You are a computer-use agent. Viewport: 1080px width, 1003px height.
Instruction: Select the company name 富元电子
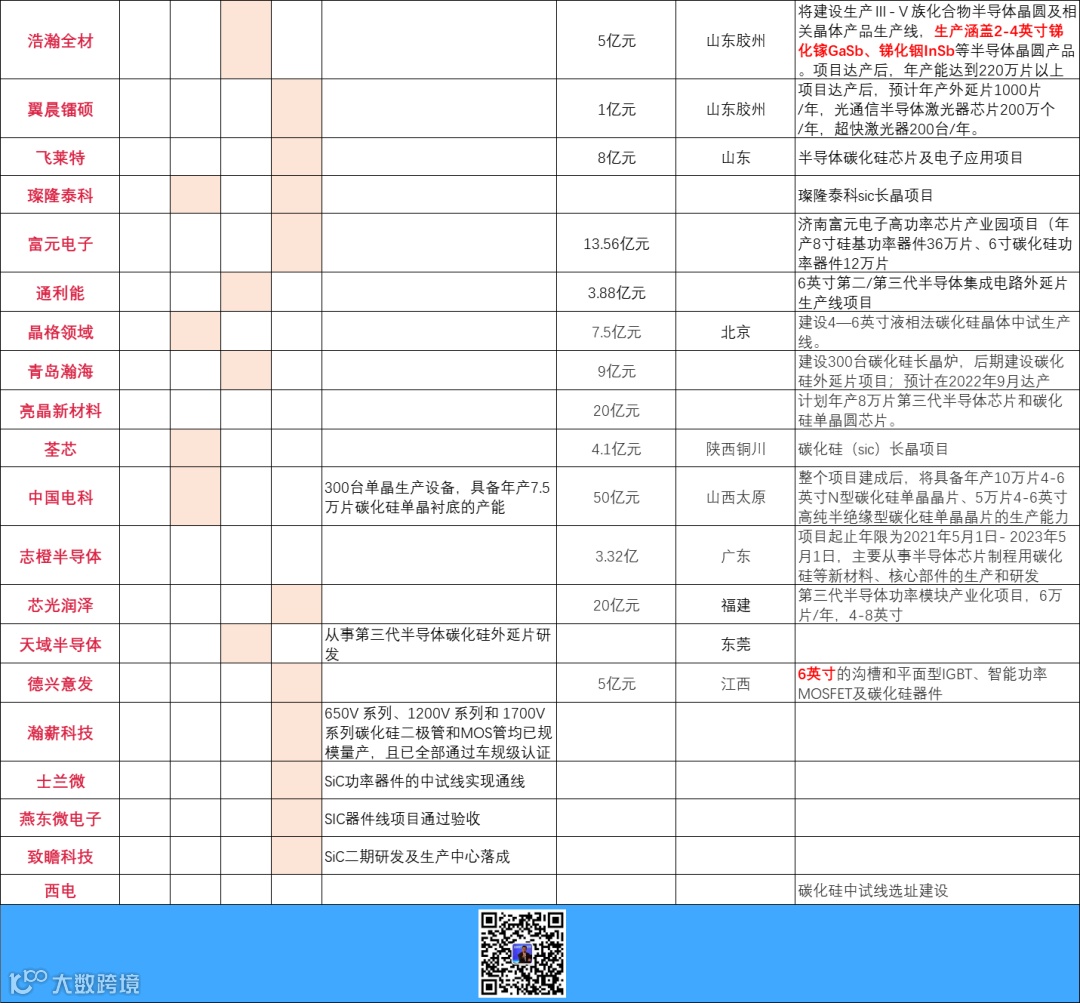(x=60, y=243)
